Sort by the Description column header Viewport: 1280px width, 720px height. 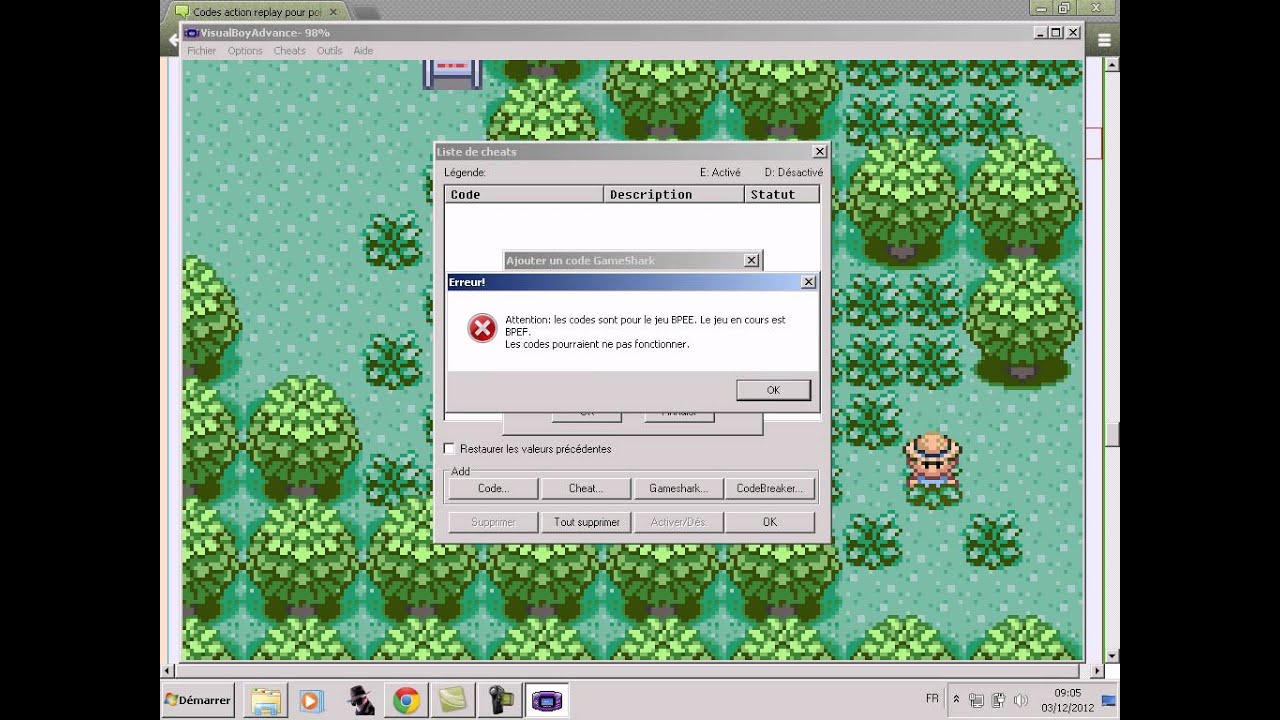coord(674,194)
